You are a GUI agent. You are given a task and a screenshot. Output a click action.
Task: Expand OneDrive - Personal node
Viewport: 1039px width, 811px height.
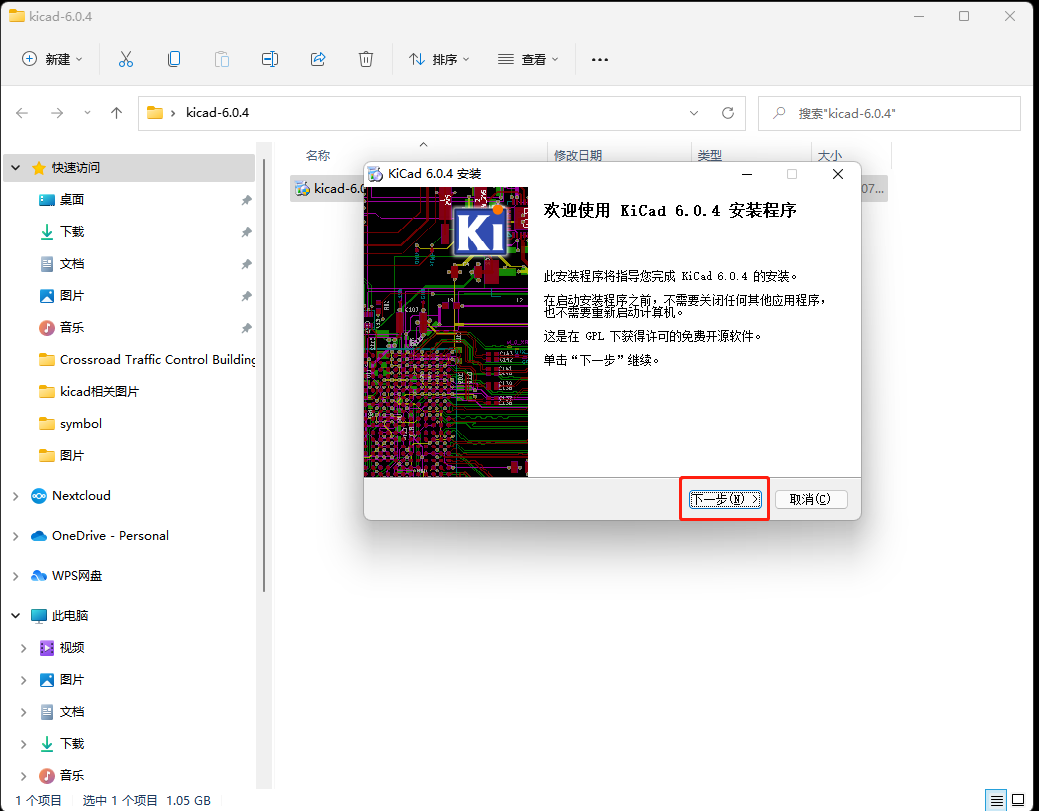(x=16, y=536)
